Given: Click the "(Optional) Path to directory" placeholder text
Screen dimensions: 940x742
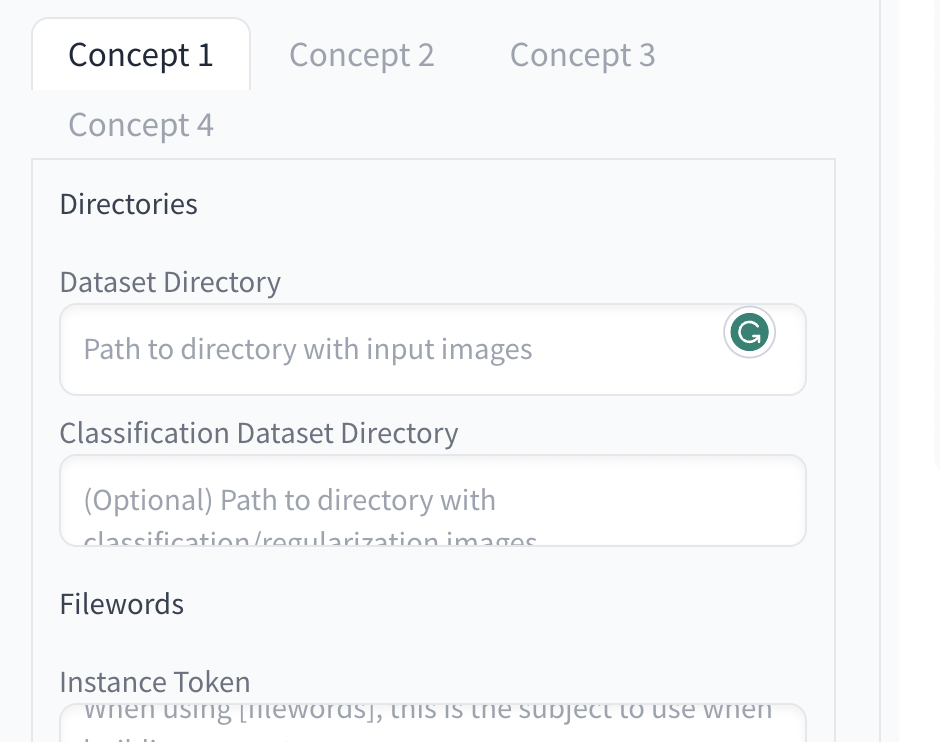Looking at the screenshot, I should [x=290, y=500].
